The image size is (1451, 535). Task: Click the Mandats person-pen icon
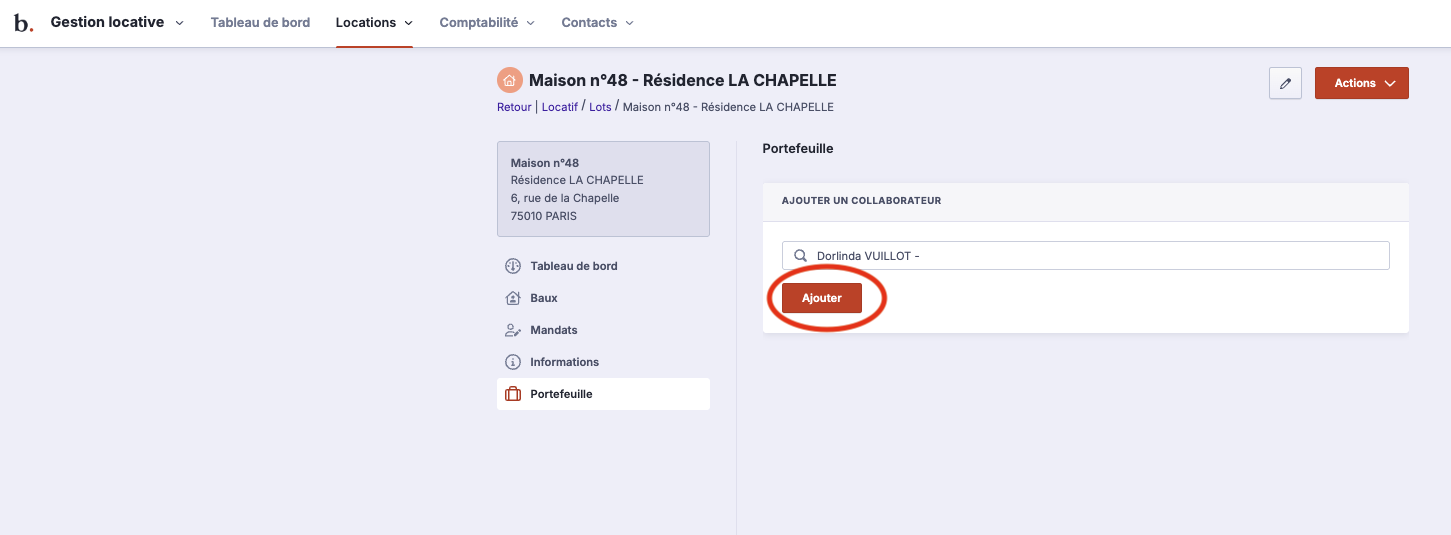(513, 330)
